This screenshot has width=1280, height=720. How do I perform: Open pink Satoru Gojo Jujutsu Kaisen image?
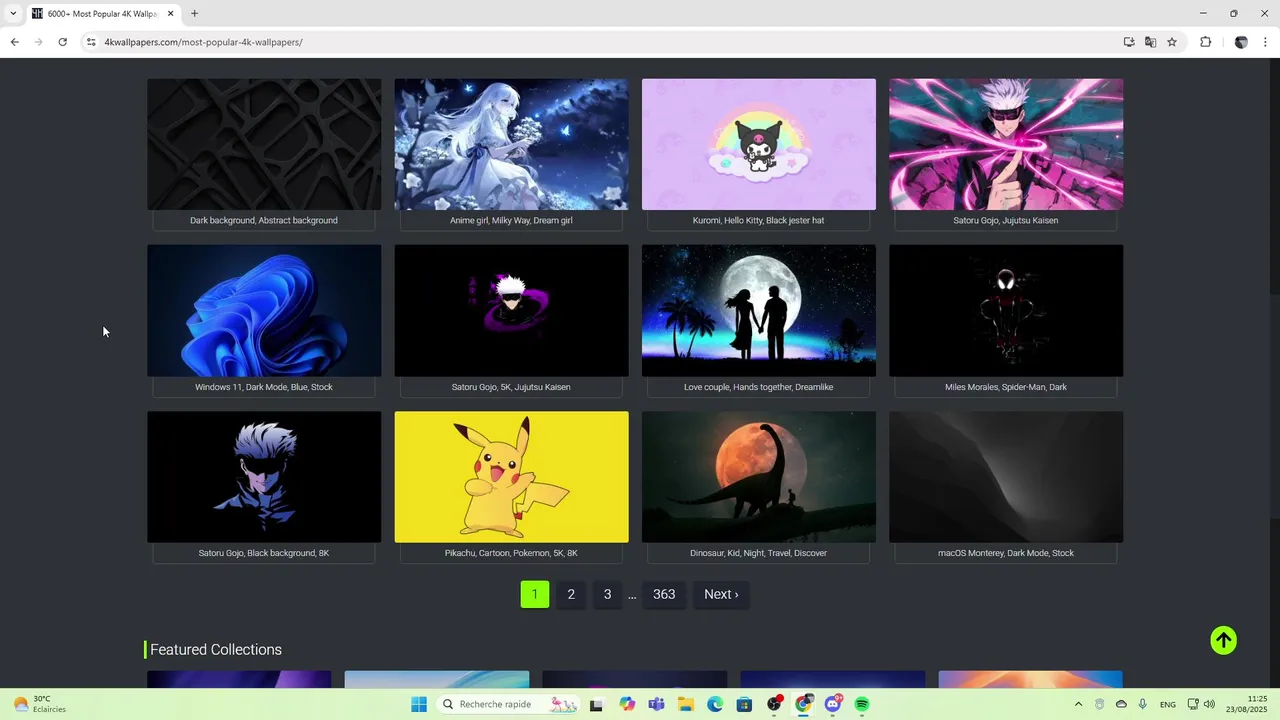click(1006, 144)
